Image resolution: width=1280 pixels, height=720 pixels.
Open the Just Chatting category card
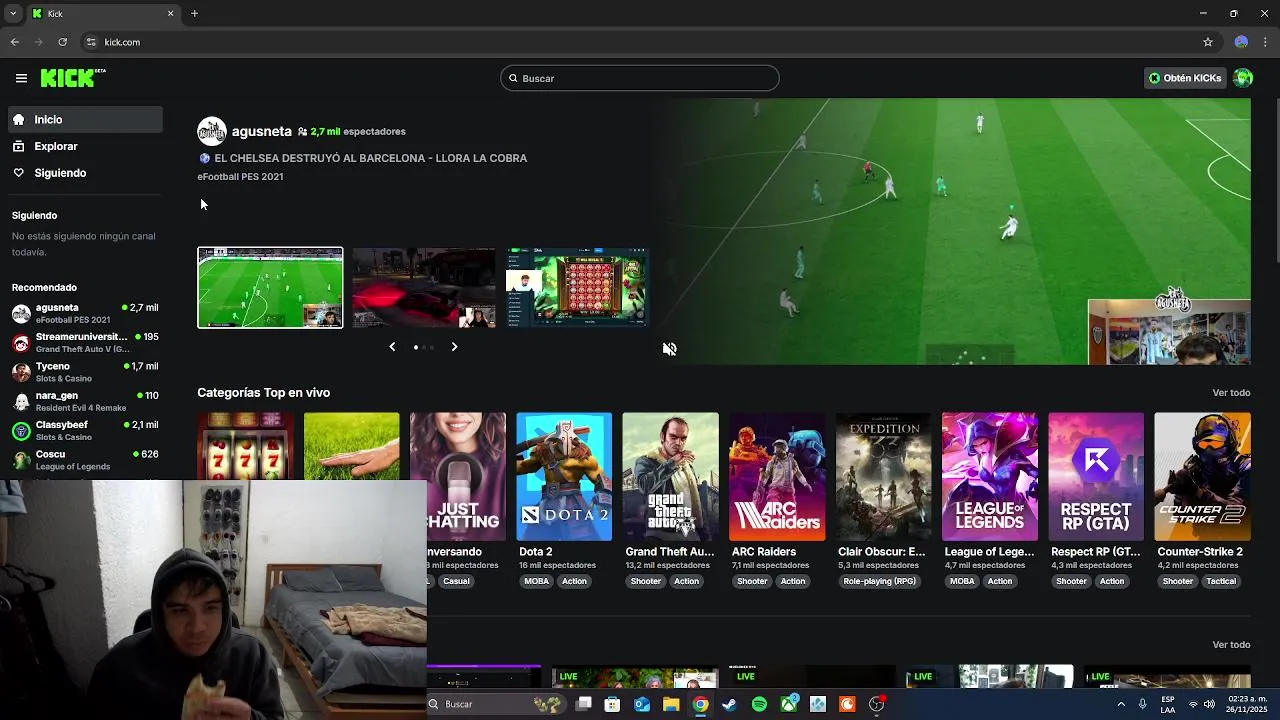458,477
